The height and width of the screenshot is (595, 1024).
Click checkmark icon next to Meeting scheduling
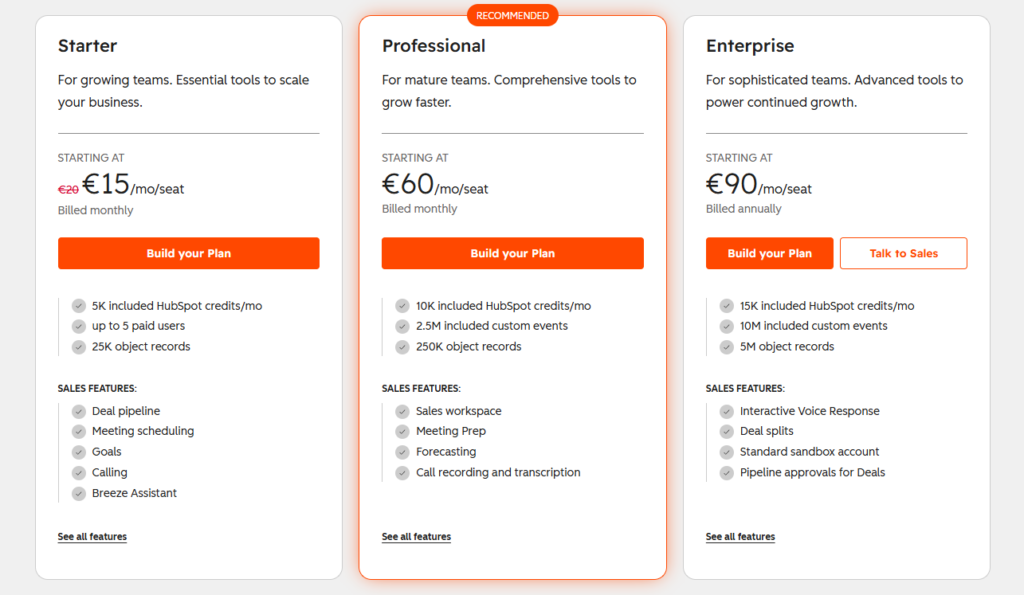[x=79, y=431]
